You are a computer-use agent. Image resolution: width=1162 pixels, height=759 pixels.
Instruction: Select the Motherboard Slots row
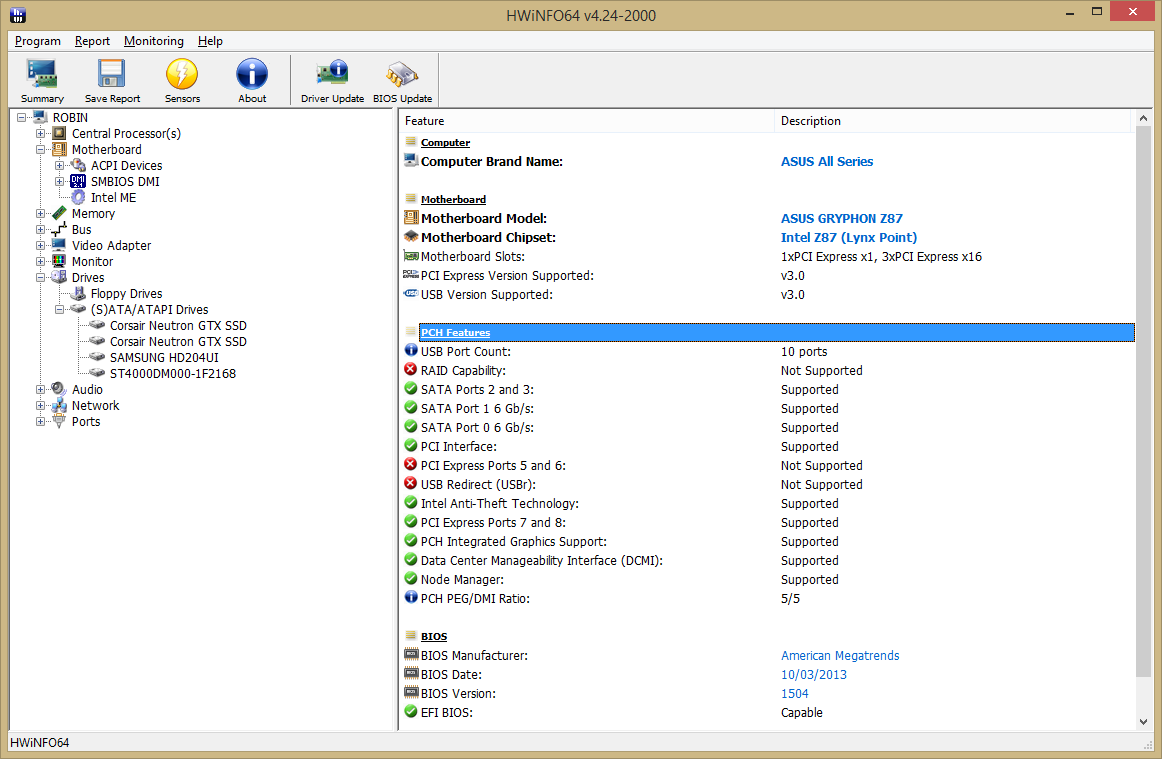(x=768, y=257)
